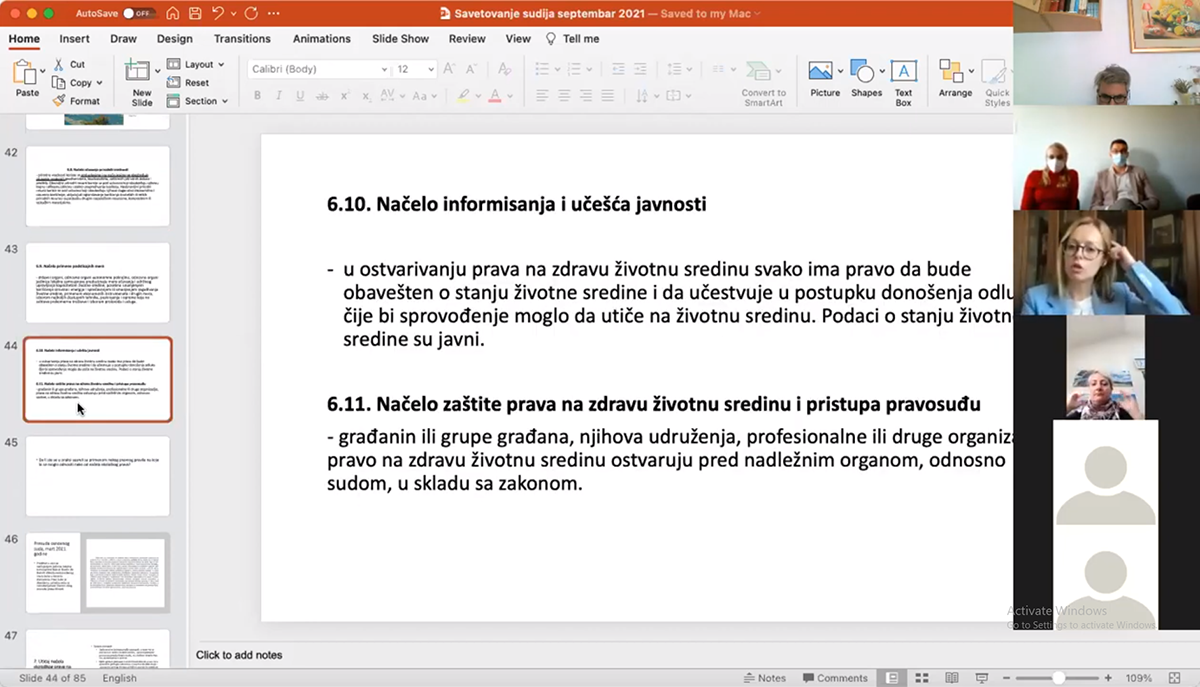Select the Format painter brush
This screenshot has height=687, width=1200.
tap(77, 101)
